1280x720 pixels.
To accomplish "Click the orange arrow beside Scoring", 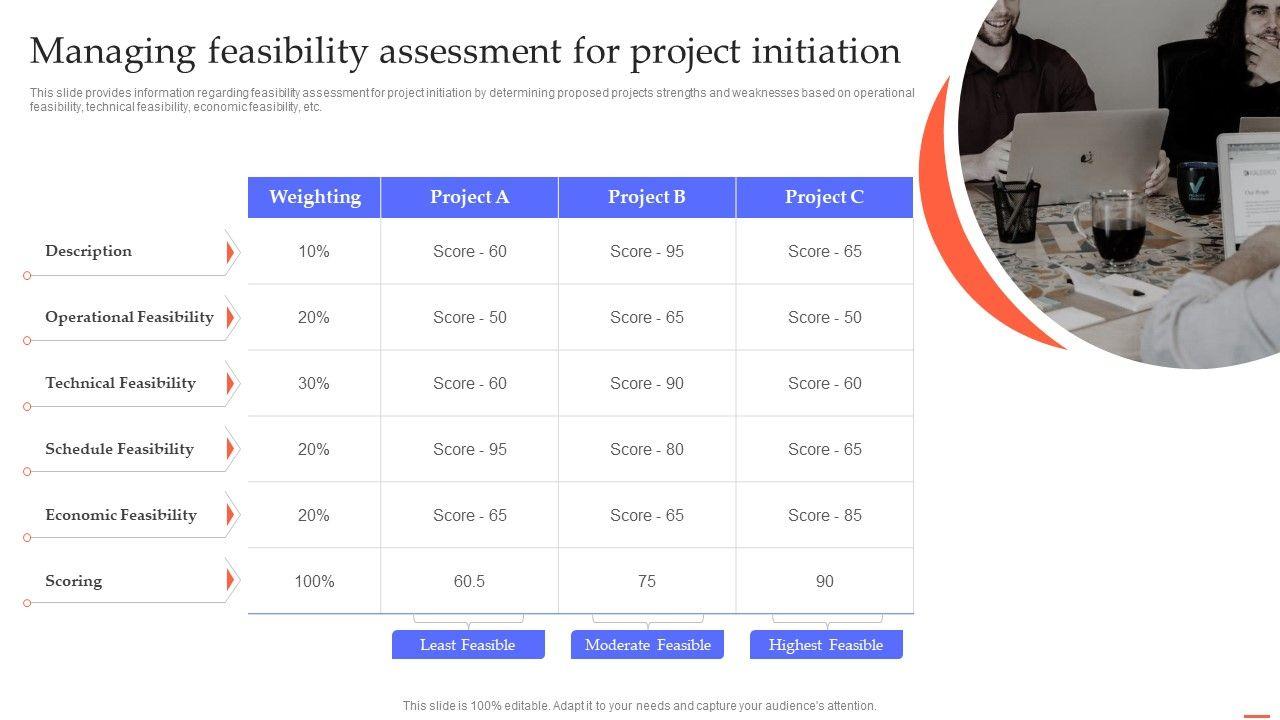I will point(230,581).
